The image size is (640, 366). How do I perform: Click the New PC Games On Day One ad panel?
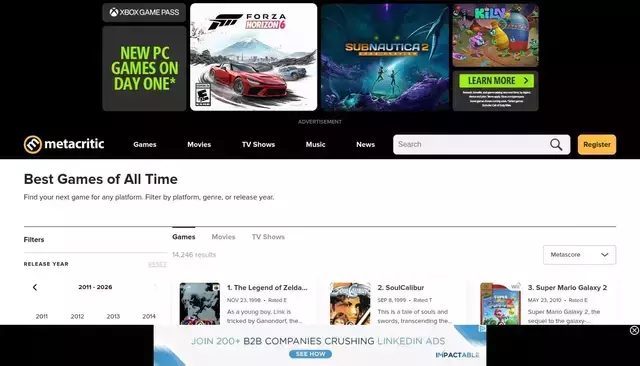[144, 69]
